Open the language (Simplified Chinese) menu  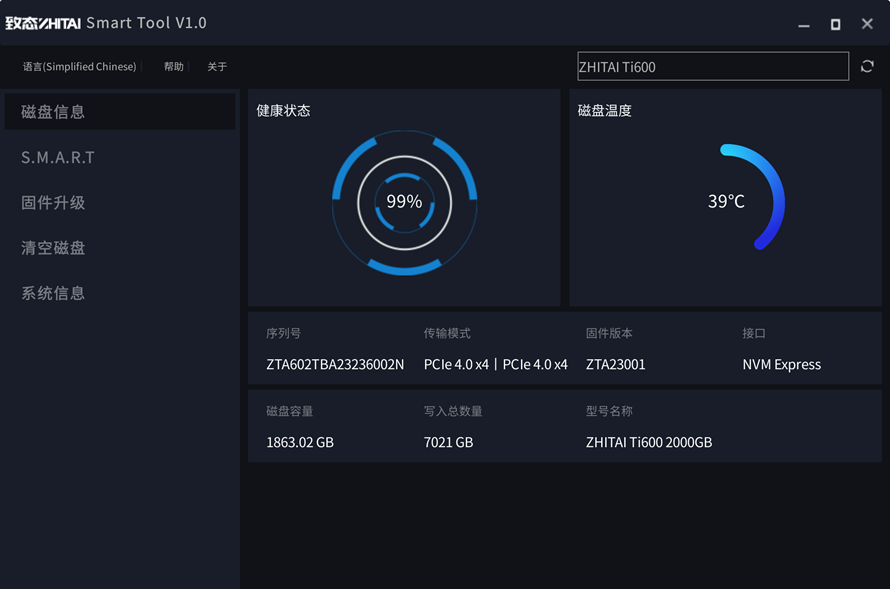[x=79, y=66]
